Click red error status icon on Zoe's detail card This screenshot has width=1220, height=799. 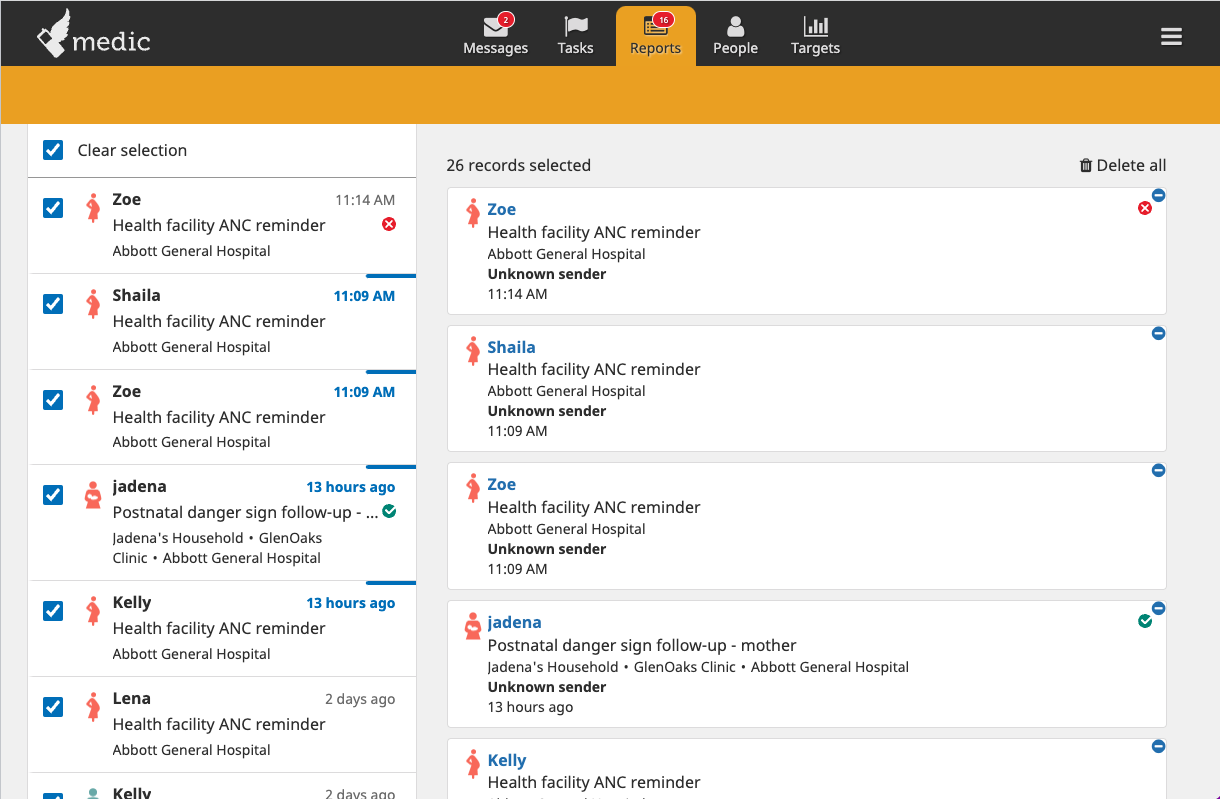pyautogui.click(x=1145, y=208)
